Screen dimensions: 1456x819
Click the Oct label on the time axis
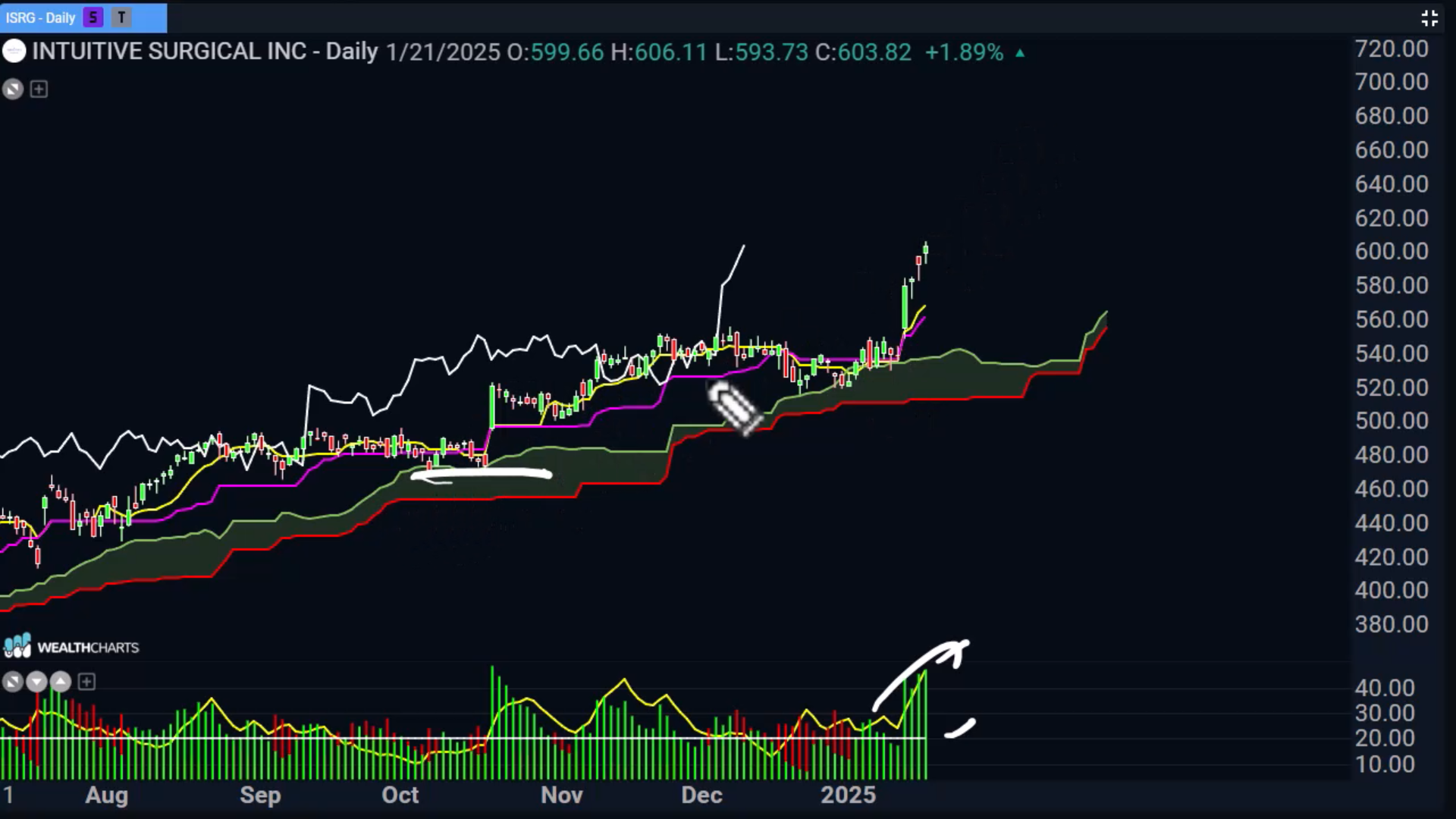(400, 795)
